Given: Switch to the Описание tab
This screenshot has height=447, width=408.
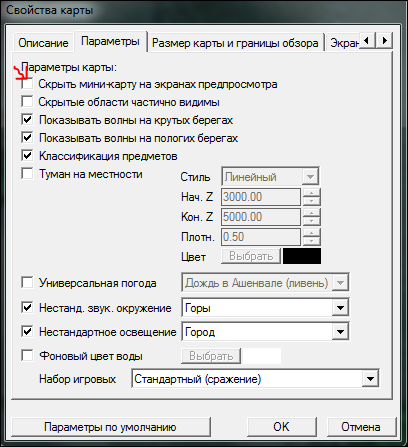Looking at the screenshot, I should [x=43, y=43].
